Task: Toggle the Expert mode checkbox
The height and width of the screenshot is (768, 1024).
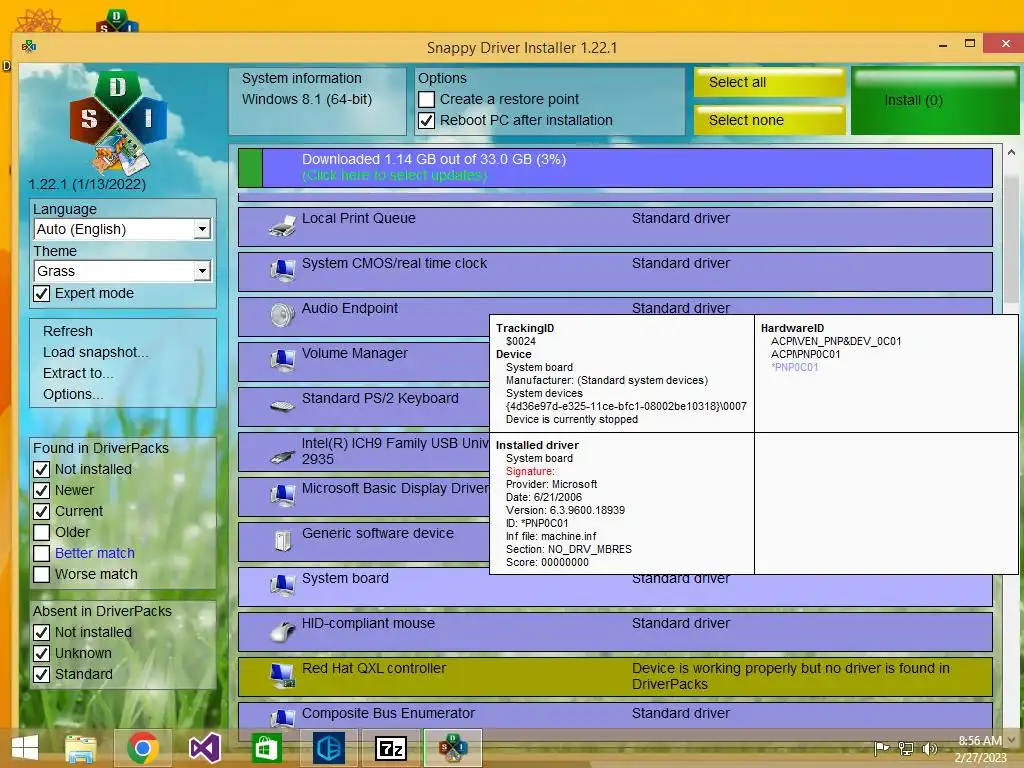Action: point(42,294)
